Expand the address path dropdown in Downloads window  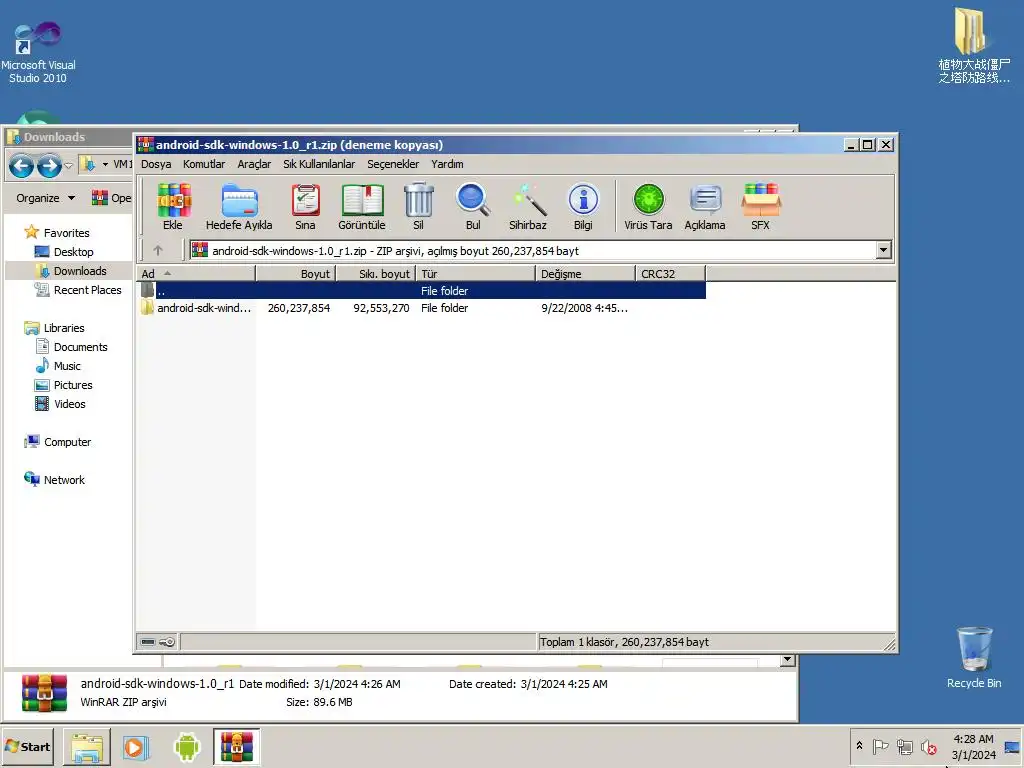(x=105, y=165)
